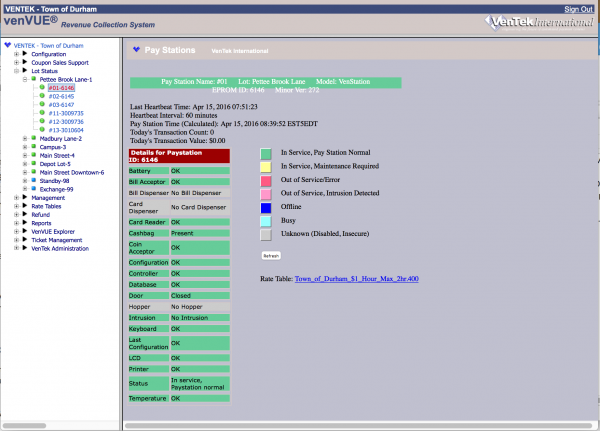Viewport: 600px width, 431px height.
Task: Open the Main Street Downtown-6 lot
Action: pyautogui.click(x=72, y=173)
